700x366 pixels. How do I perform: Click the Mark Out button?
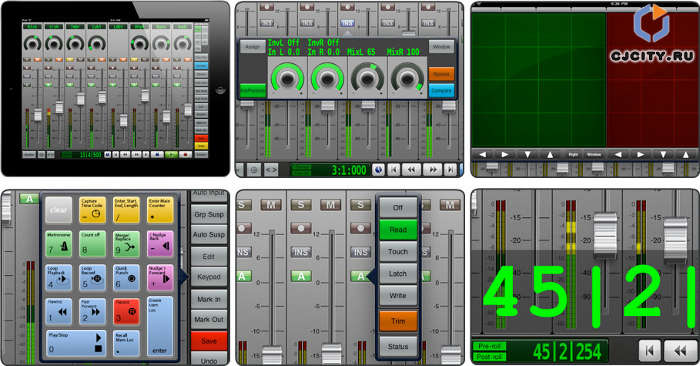[209, 320]
